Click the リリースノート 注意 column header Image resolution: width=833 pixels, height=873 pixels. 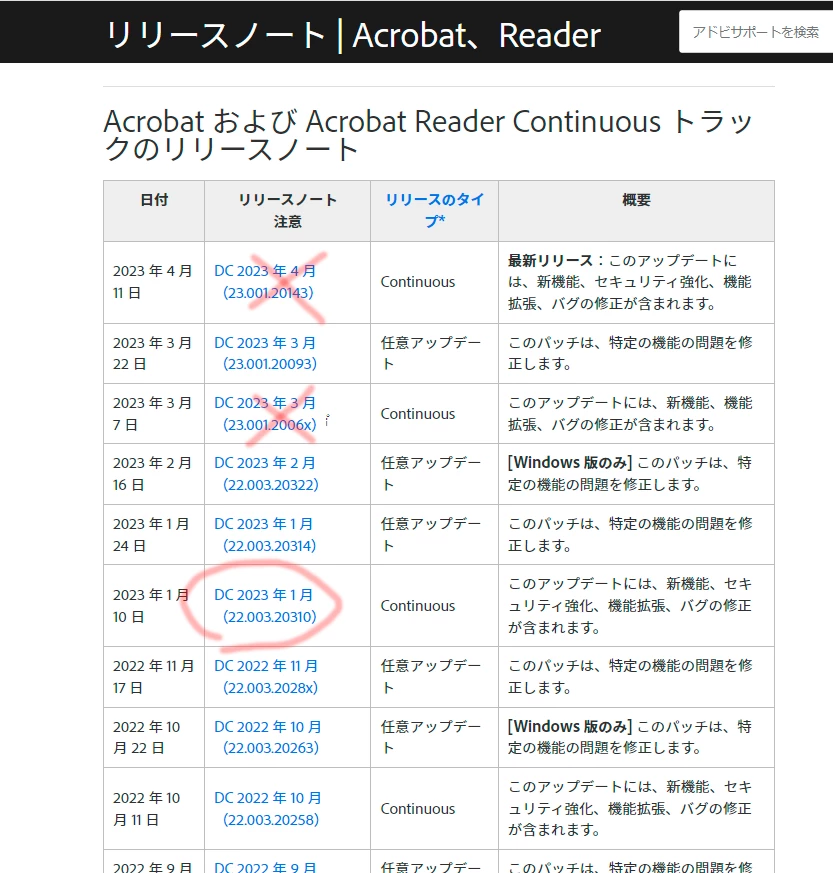[287, 210]
